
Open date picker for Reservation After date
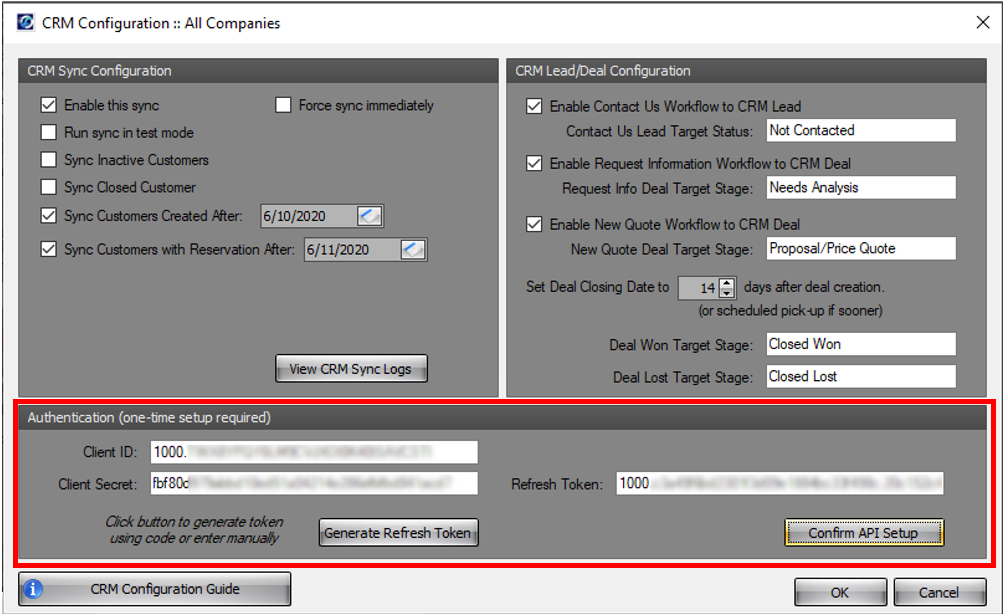[x=413, y=249]
